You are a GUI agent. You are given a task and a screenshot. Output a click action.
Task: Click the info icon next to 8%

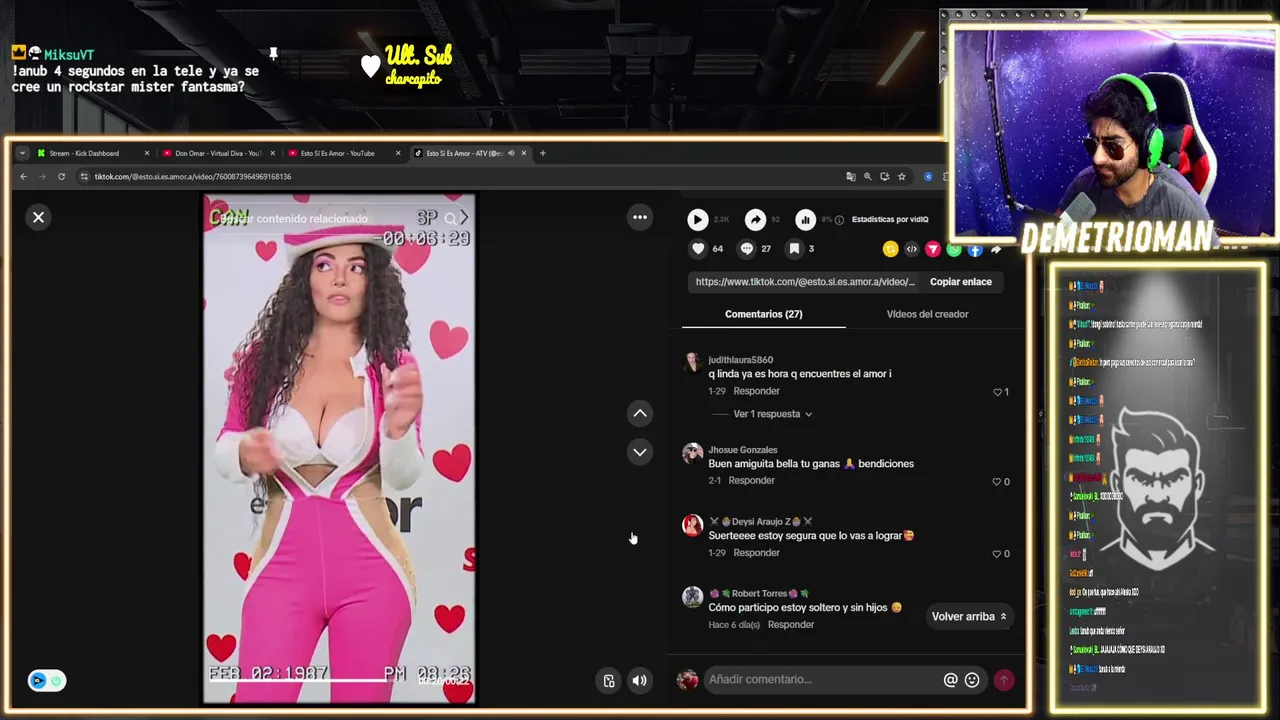point(839,220)
